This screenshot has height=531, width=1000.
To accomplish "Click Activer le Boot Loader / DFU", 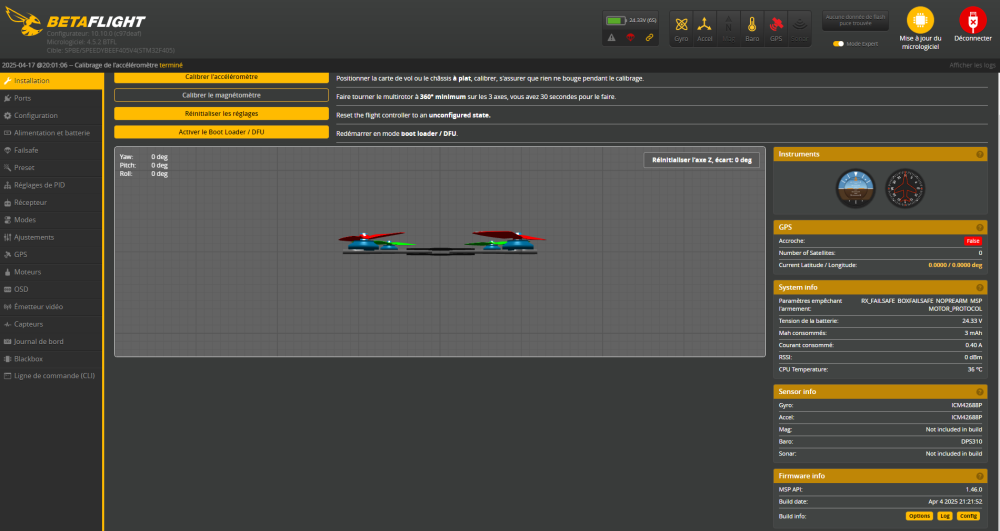I will coord(221,132).
